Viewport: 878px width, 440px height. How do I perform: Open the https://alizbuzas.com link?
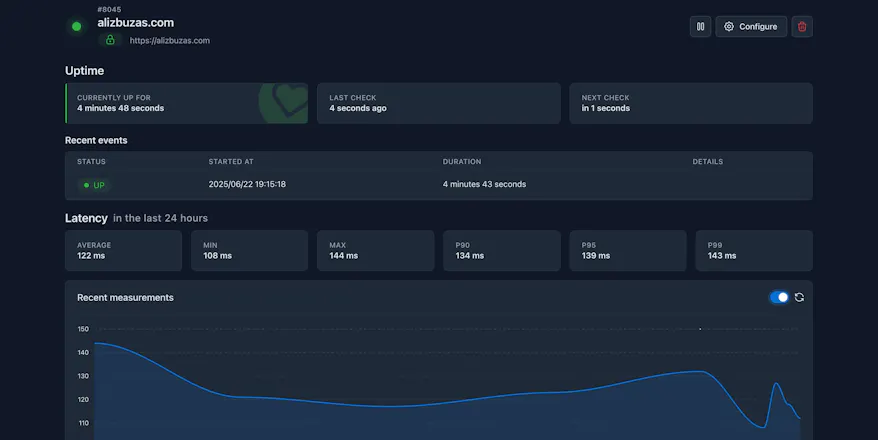coord(170,40)
